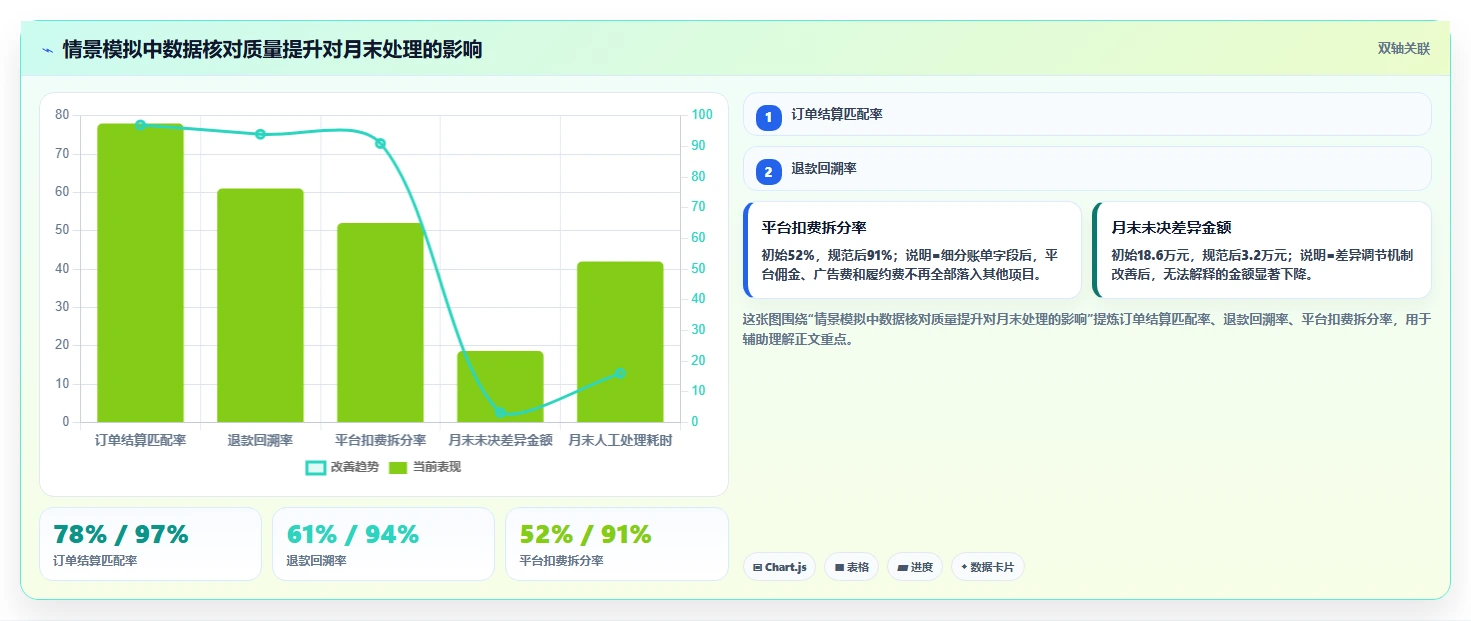Click the 改善趋势 legend color box

coord(316,468)
